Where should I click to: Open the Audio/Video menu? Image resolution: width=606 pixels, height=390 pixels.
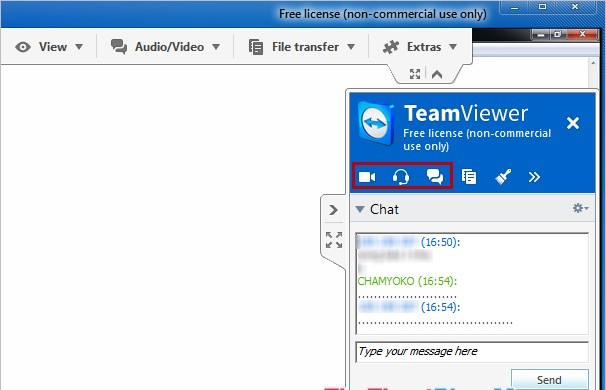[x=165, y=47]
